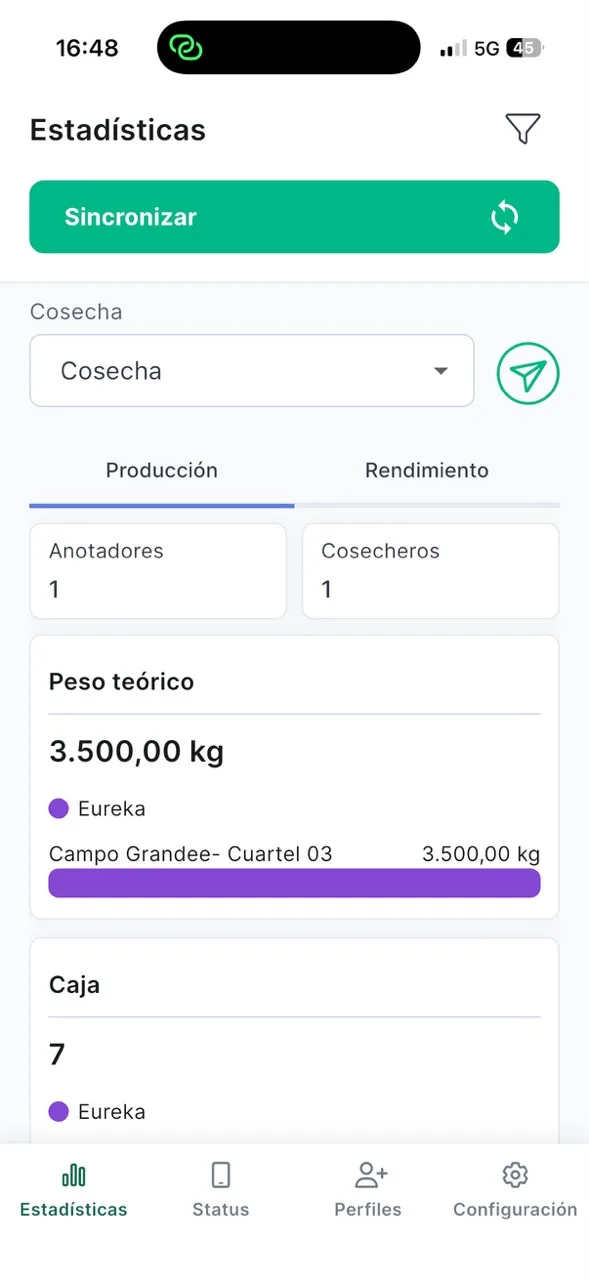589x1280 pixels.
Task: Switch to the Rendimiento tab
Action: [x=427, y=470]
